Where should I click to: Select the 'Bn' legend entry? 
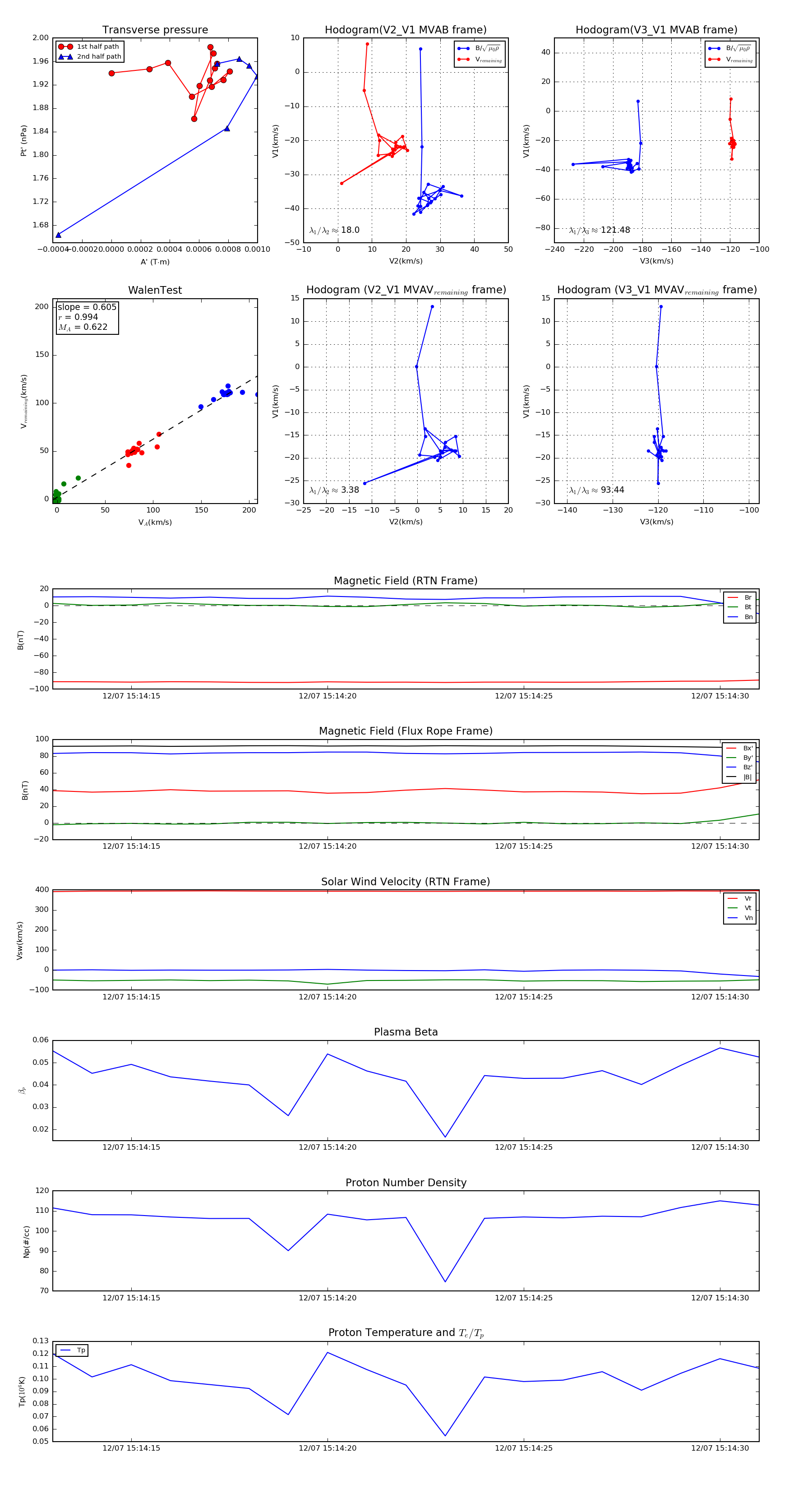click(740, 617)
